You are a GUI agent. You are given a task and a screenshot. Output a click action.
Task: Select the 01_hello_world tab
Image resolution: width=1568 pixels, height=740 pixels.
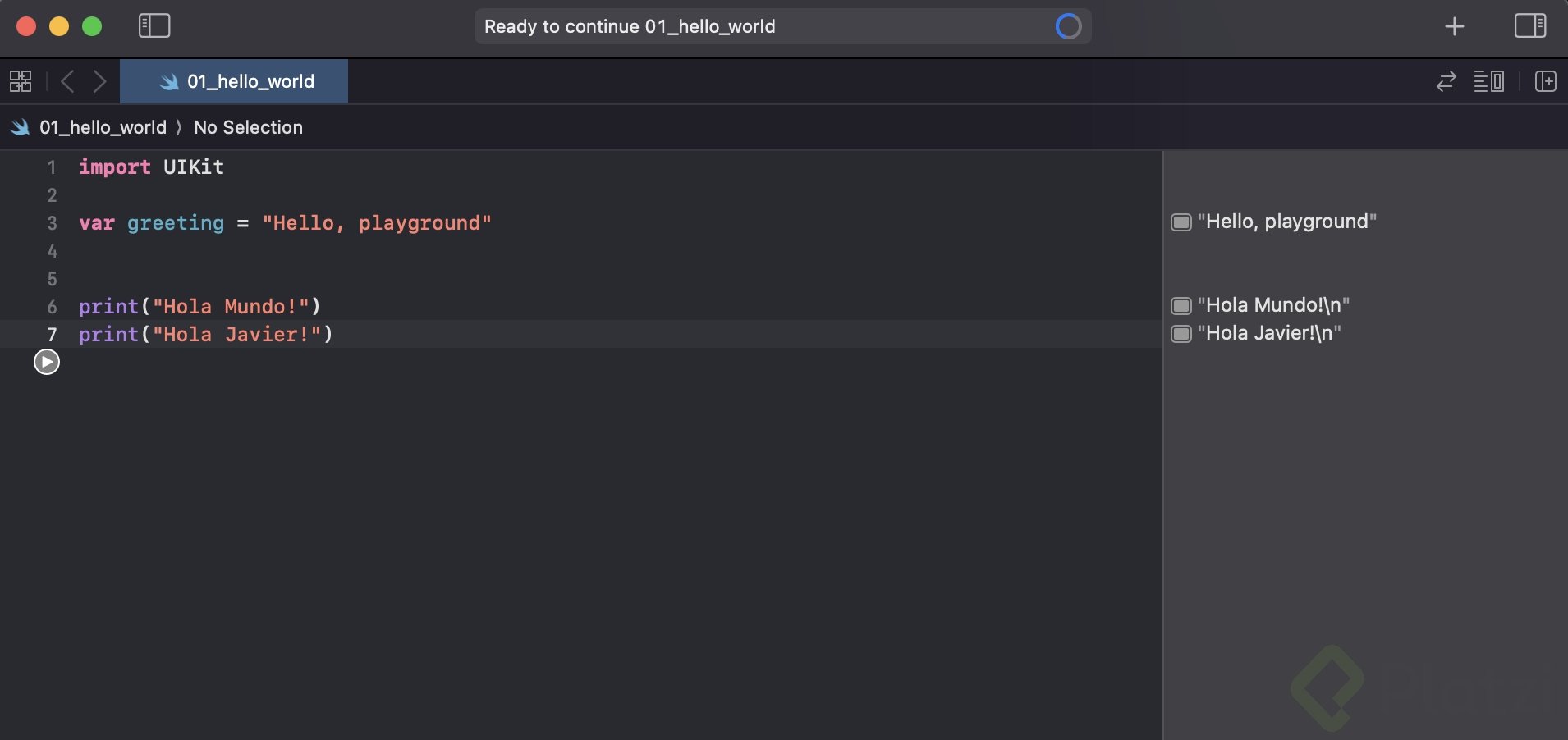tap(234, 81)
